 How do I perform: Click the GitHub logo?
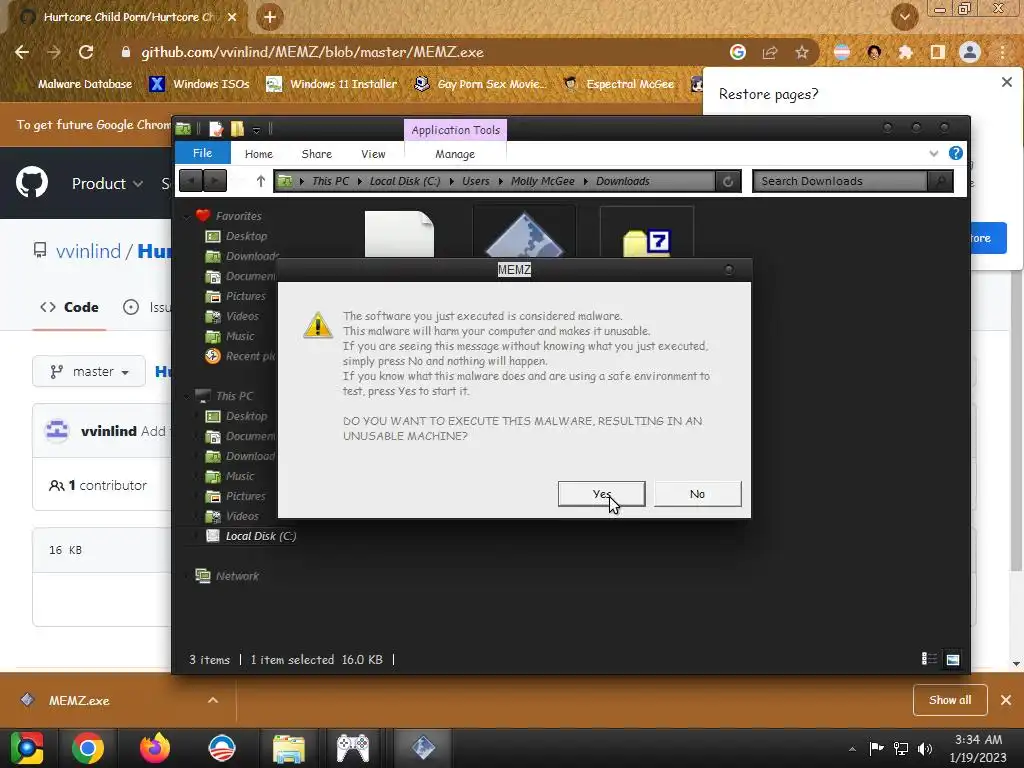[31, 183]
